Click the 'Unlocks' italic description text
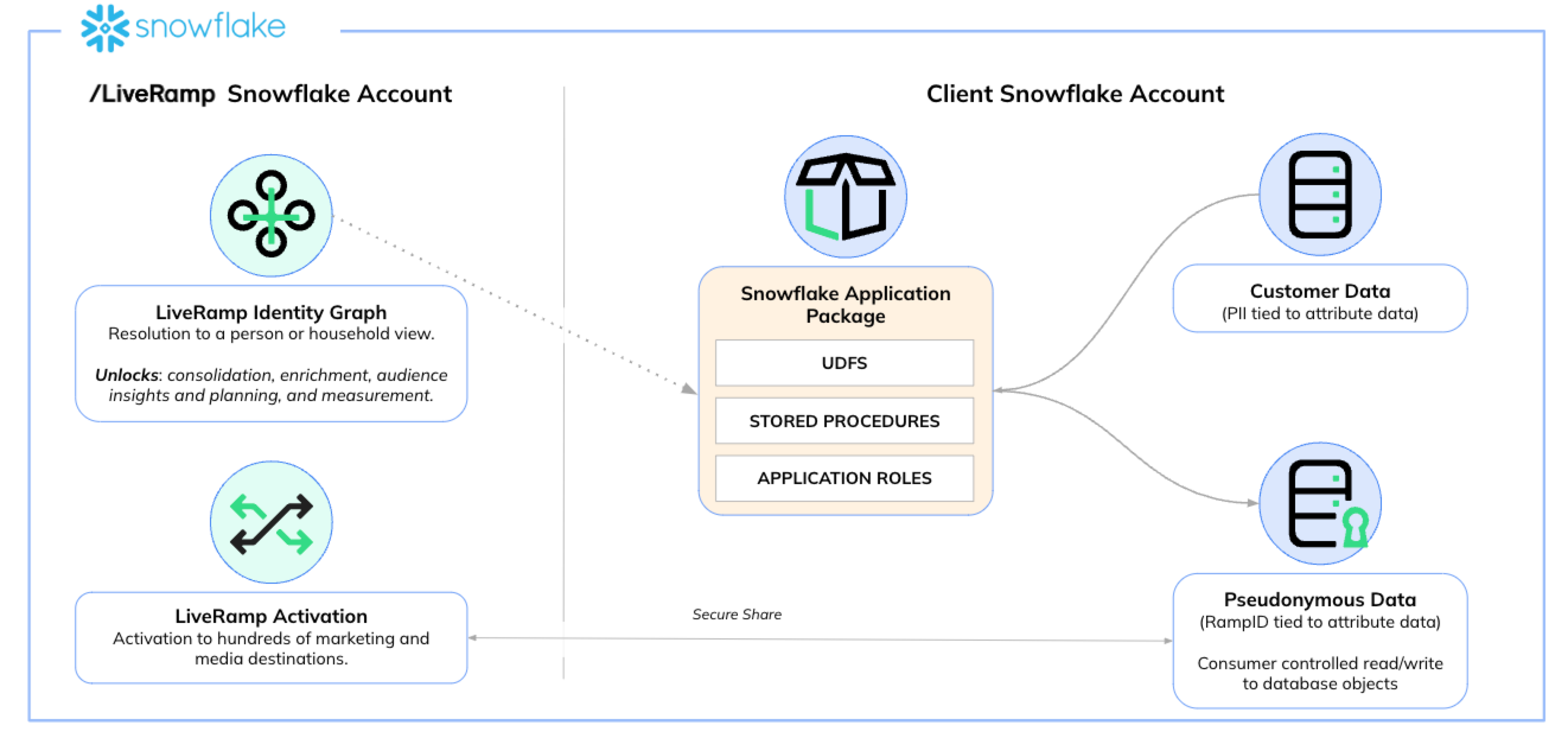The height and width of the screenshot is (738, 1568). 271,385
